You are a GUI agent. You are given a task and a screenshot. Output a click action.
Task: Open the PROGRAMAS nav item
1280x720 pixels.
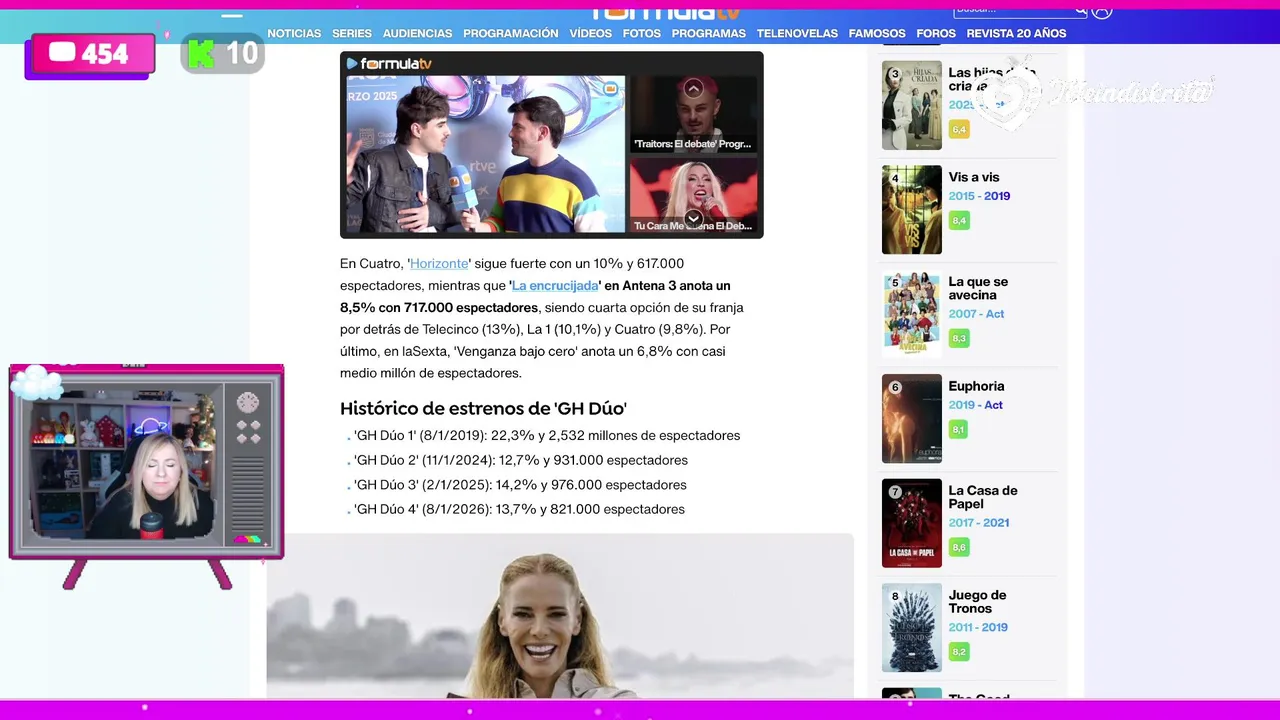pyautogui.click(x=708, y=33)
